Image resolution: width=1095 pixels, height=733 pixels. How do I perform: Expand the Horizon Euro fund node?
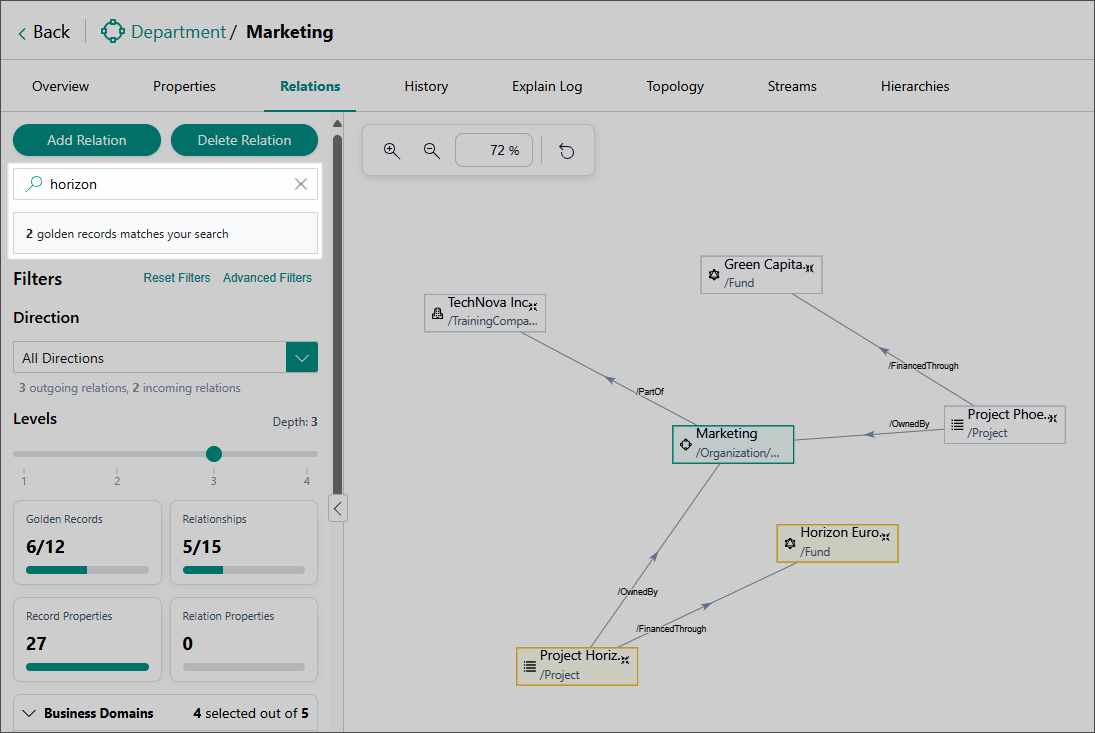(885, 537)
